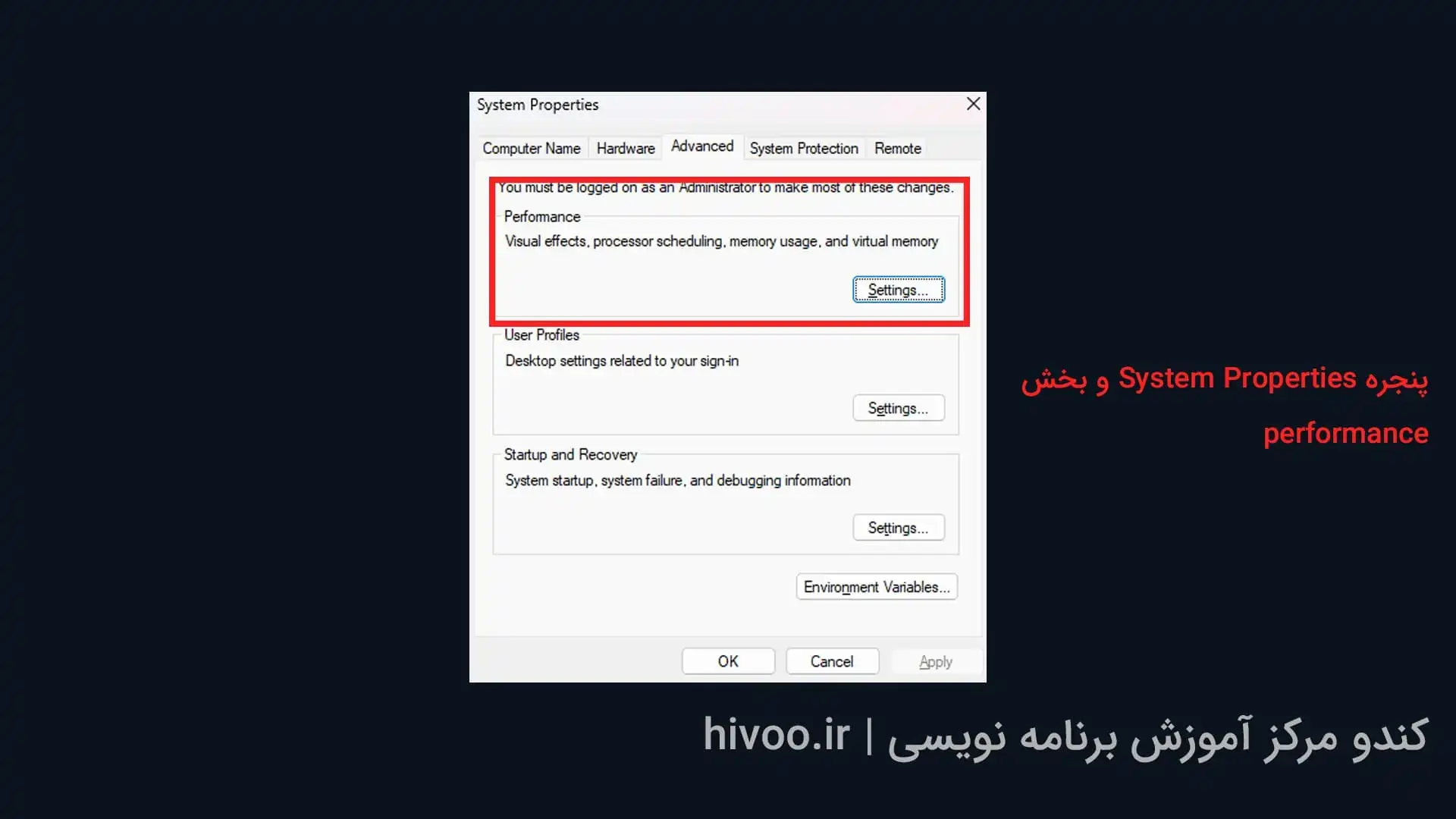Close the System Properties window
Image resolution: width=1456 pixels, height=819 pixels.
pyautogui.click(x=973, y=104)
